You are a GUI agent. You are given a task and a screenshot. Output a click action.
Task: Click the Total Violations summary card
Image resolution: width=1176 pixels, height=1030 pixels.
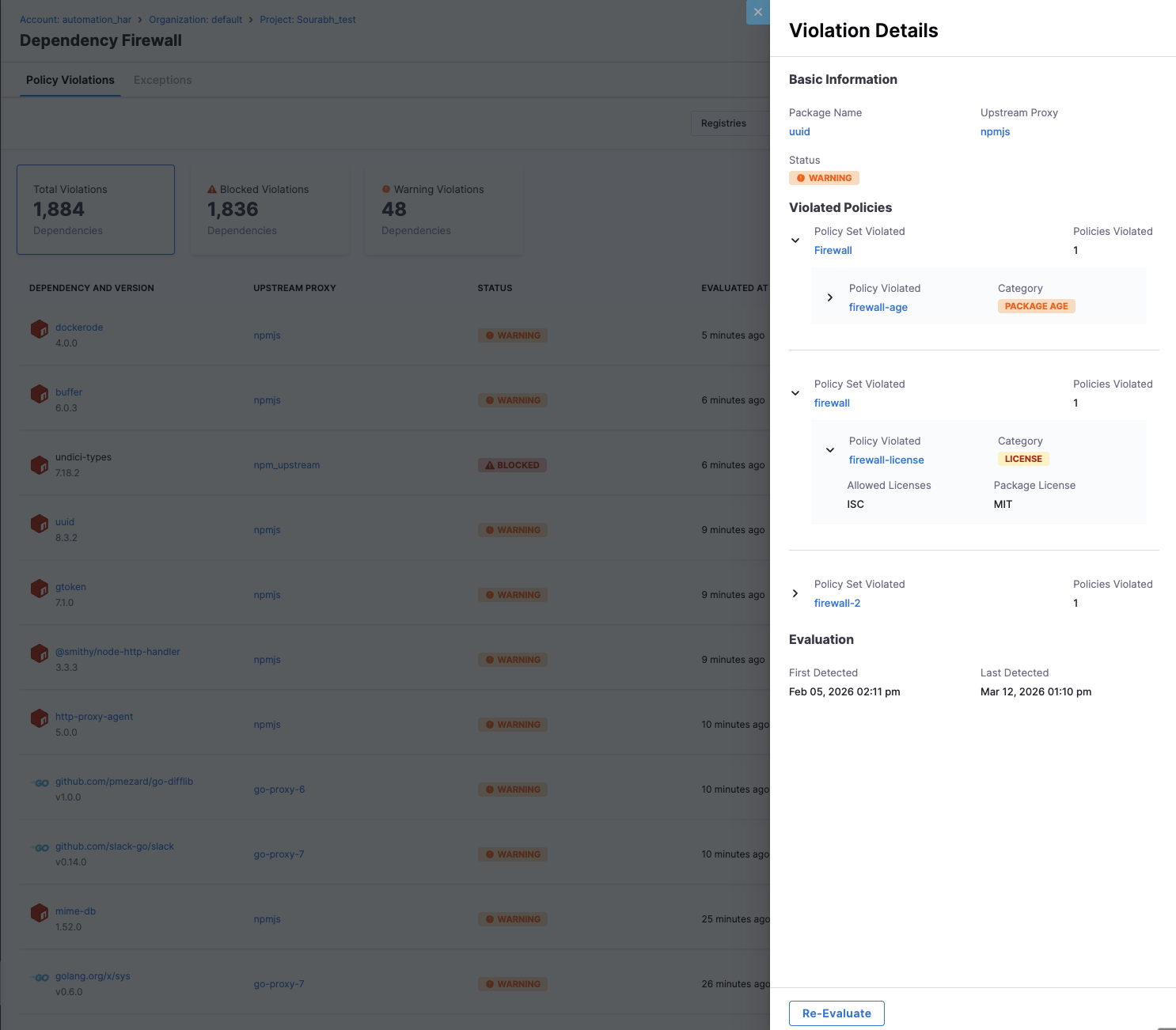(x=95, y=209)
